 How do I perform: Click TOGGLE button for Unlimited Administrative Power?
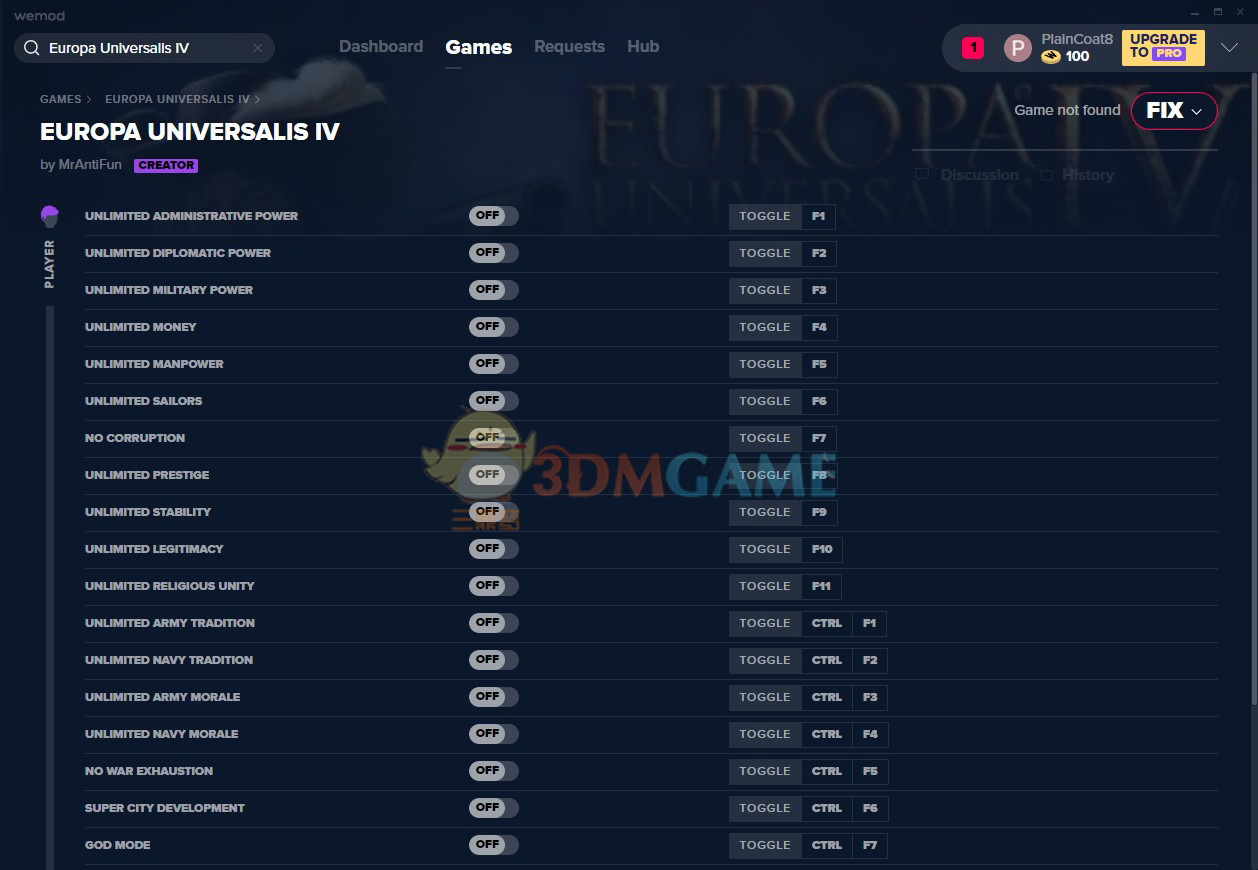(x=765, y=216)
